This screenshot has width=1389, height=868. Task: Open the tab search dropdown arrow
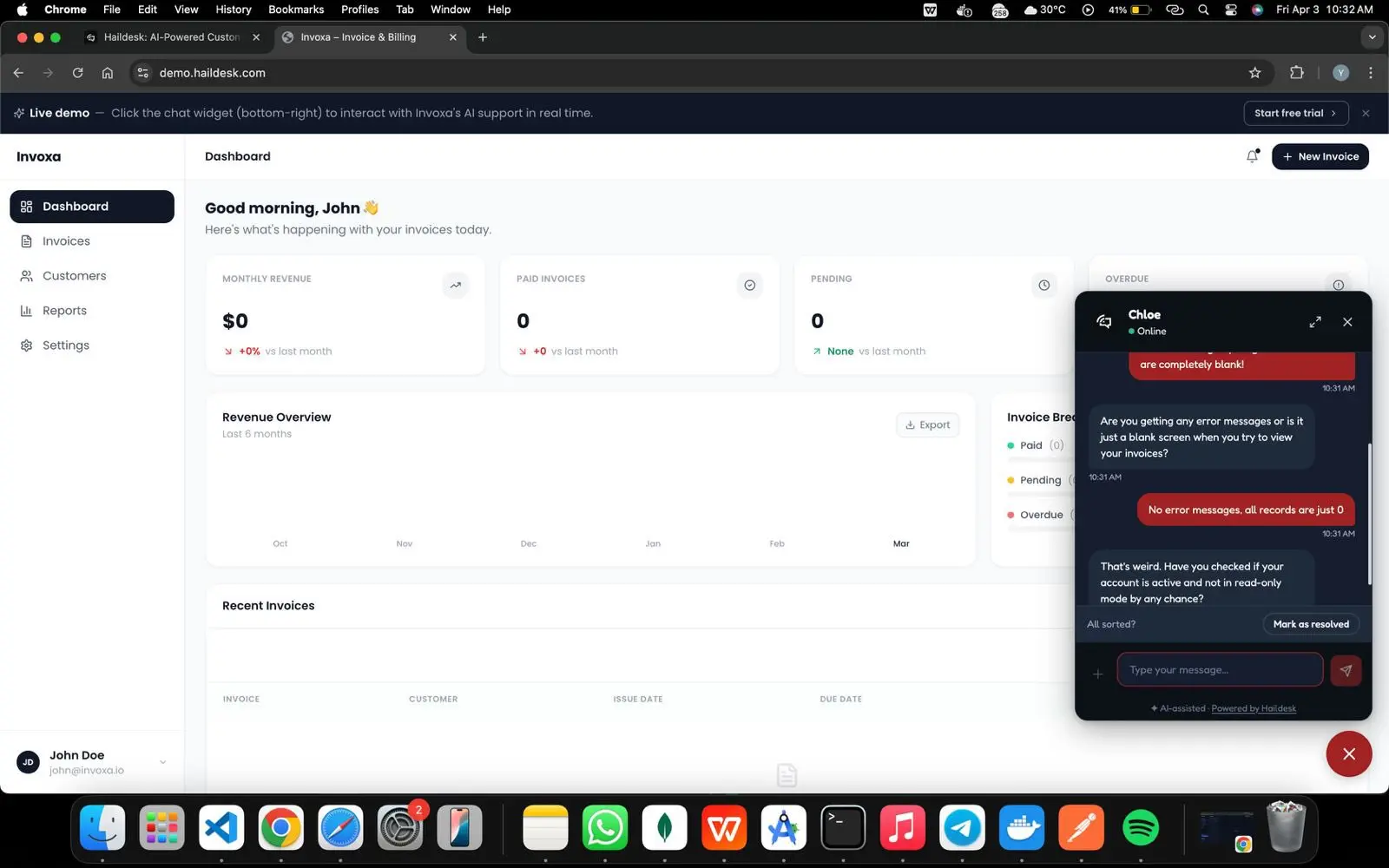(1372, 37)
